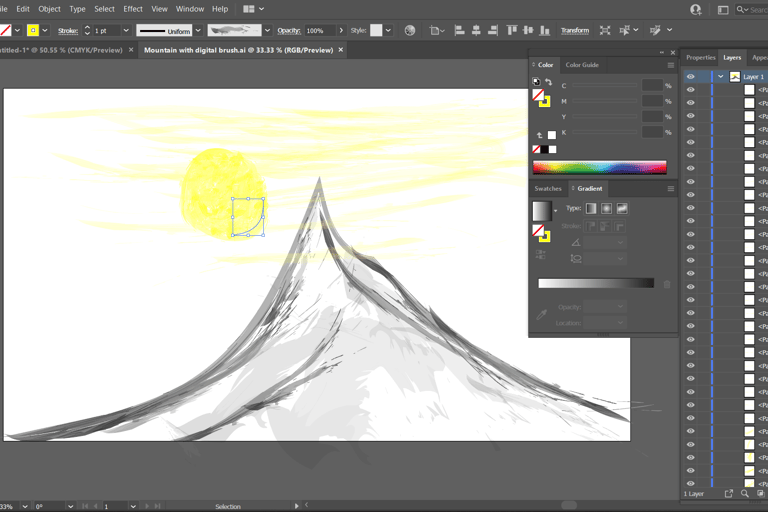Click the stroke weight stepper arrows
This screenshot has width=768, height=512.
(87, 30)
